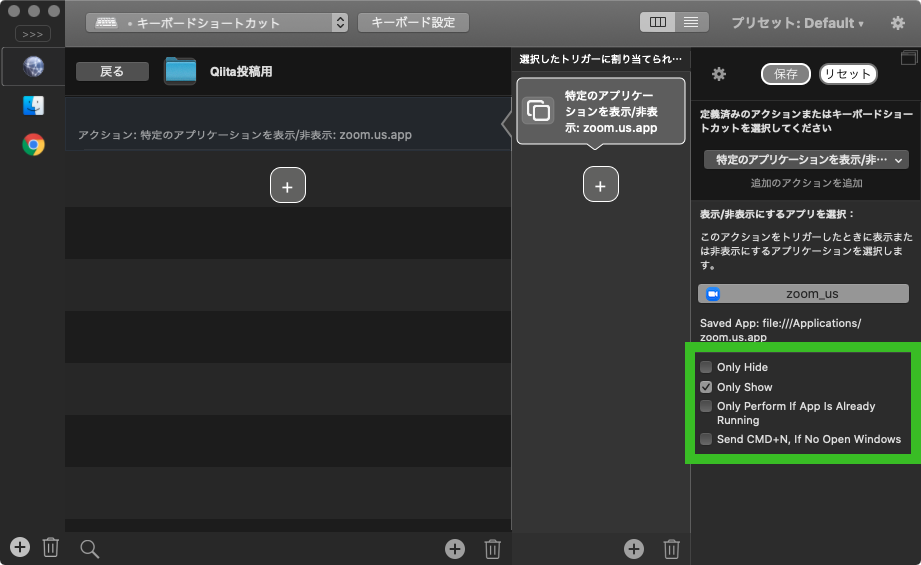Open action gear options in right panel
921x565 pixels.
click(719, 74)
